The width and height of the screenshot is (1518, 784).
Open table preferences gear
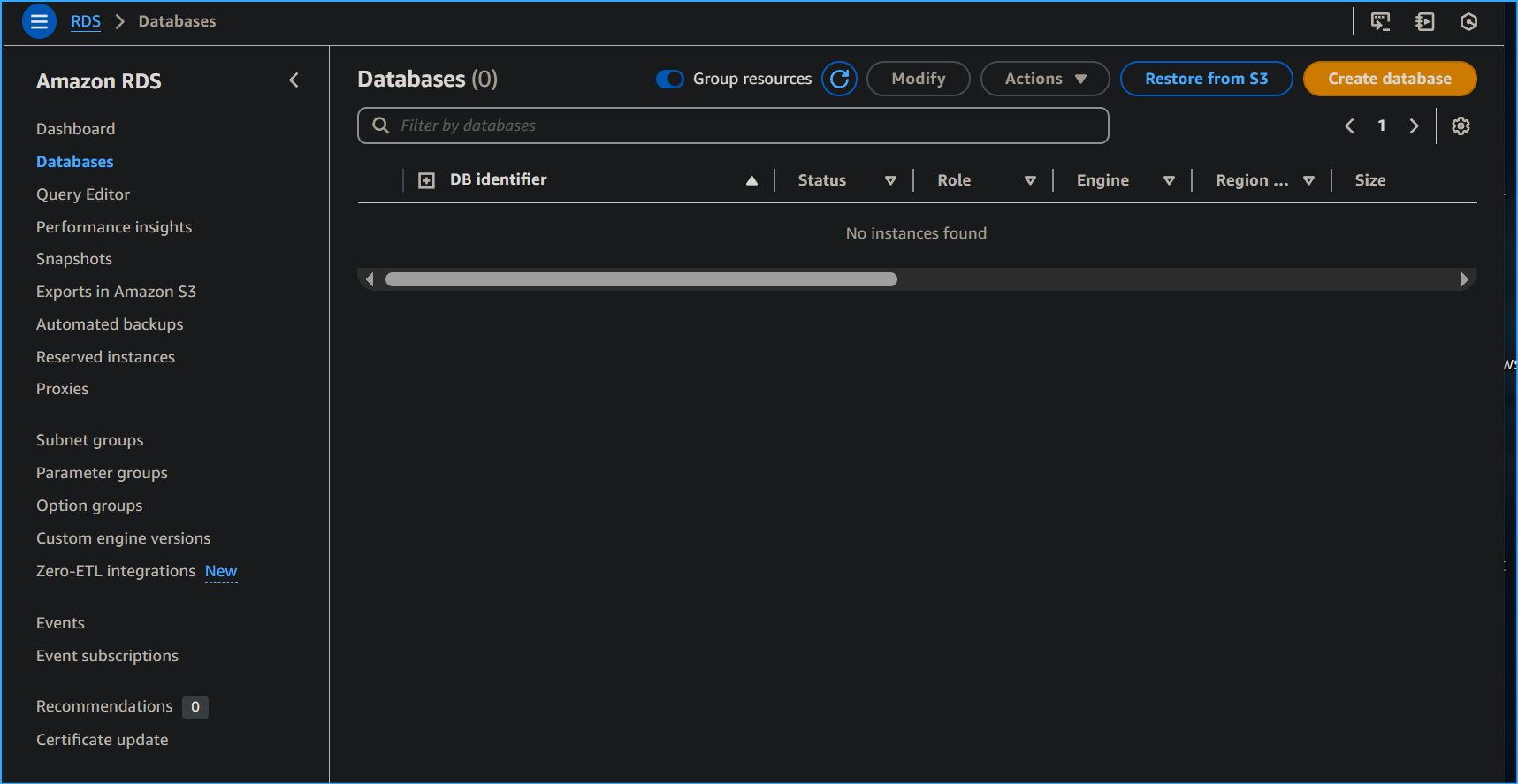pyautogui.click(x=1461, y=126)
